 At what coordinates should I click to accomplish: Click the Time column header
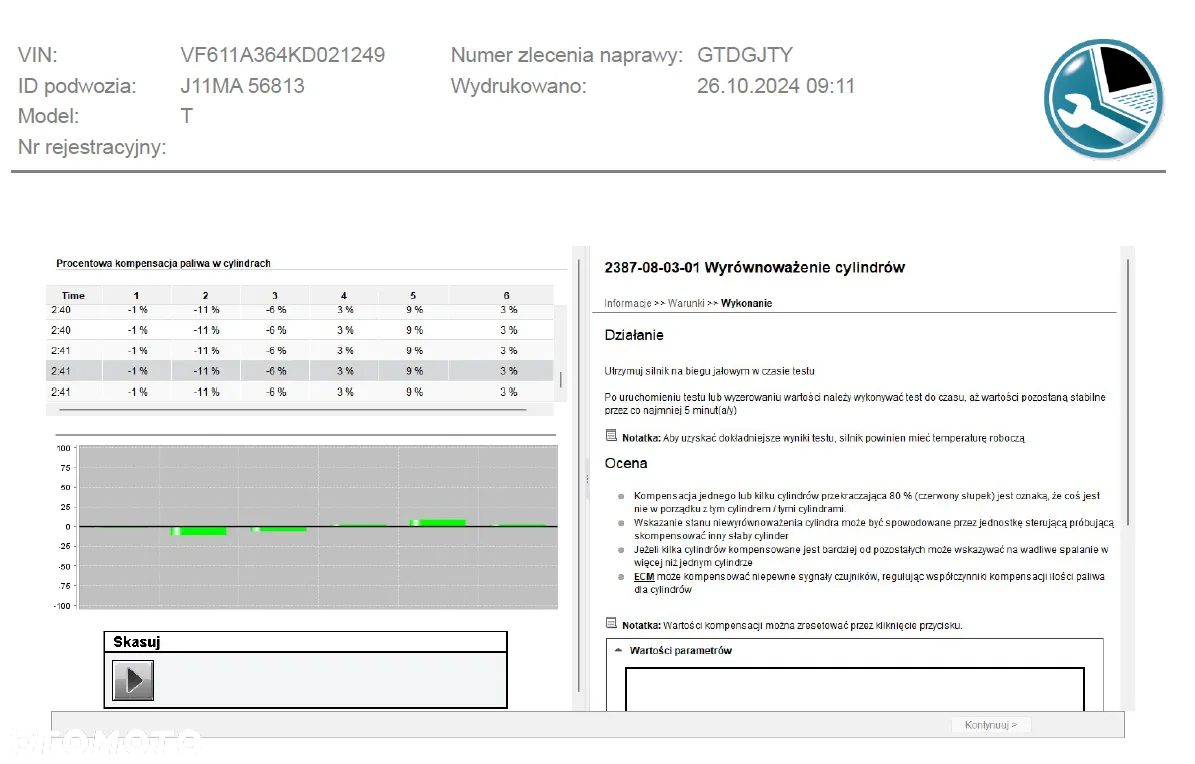coord(73,295)
